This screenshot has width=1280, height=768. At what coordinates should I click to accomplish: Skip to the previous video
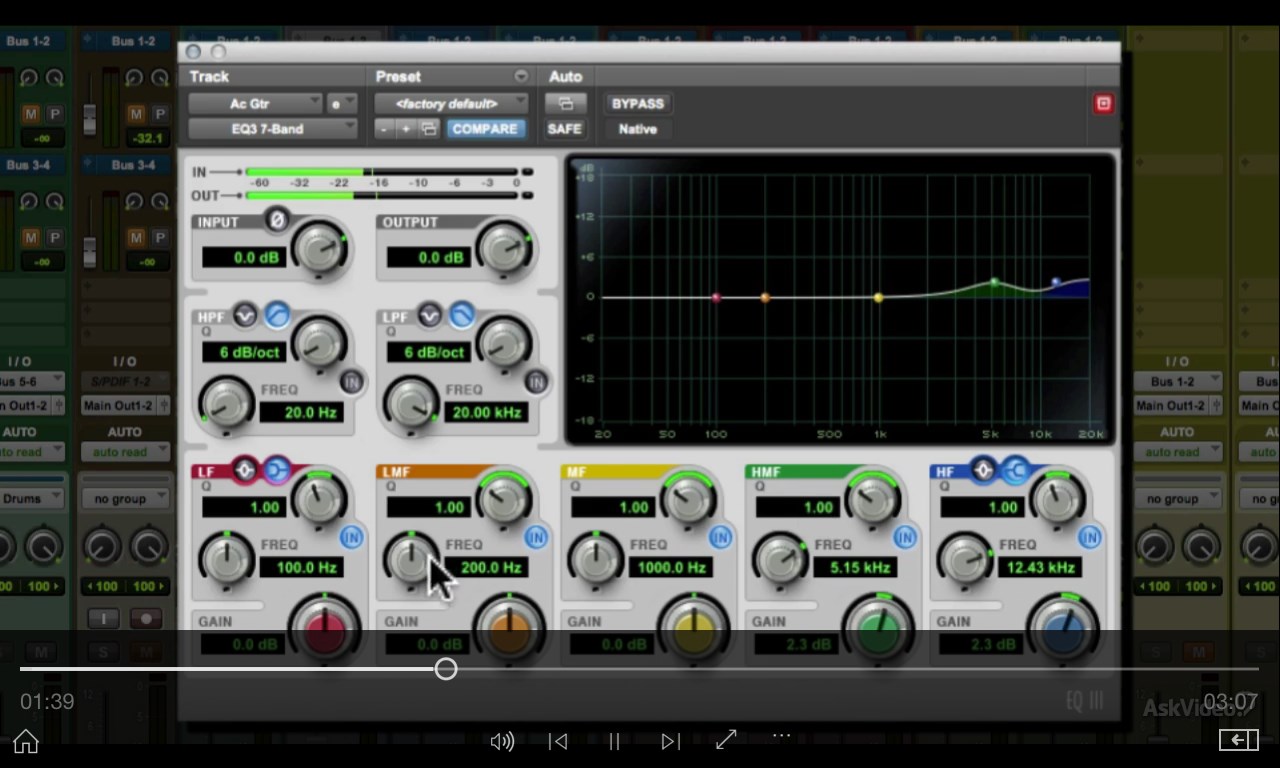pos(558,741)
